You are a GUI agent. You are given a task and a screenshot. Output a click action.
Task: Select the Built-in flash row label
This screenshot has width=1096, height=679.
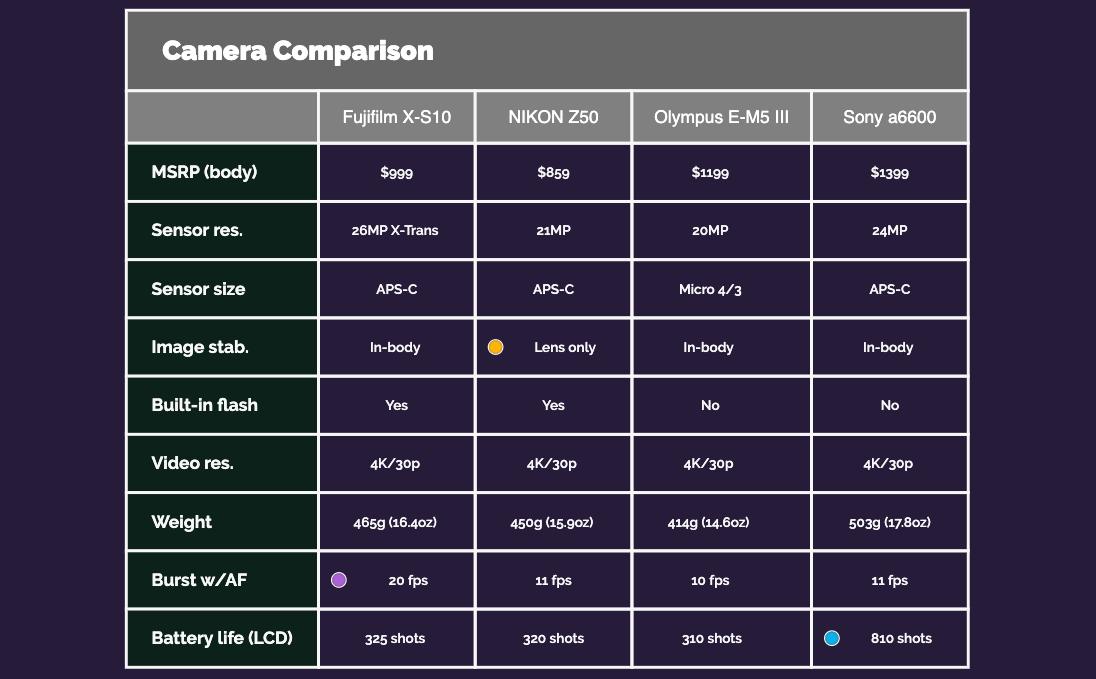[204, 405]
